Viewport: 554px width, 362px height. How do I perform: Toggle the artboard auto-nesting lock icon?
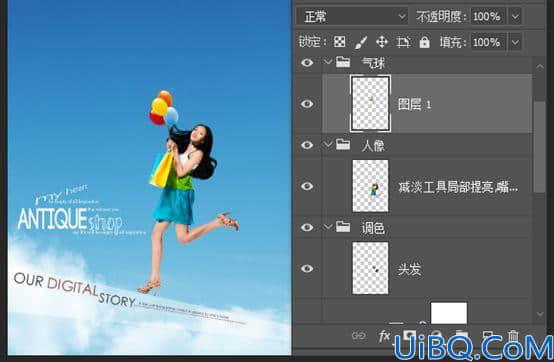403,42
